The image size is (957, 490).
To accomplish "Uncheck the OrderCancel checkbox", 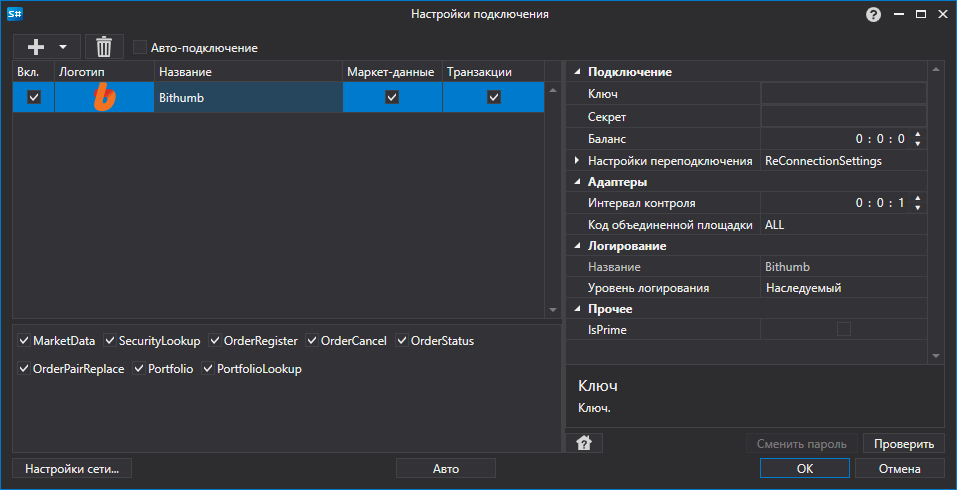I will coord(312,340).
